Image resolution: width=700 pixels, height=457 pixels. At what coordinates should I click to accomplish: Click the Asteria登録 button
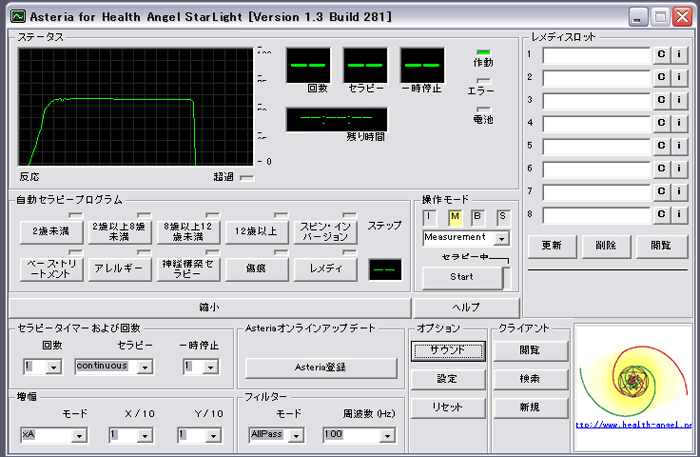pos(320,368)
